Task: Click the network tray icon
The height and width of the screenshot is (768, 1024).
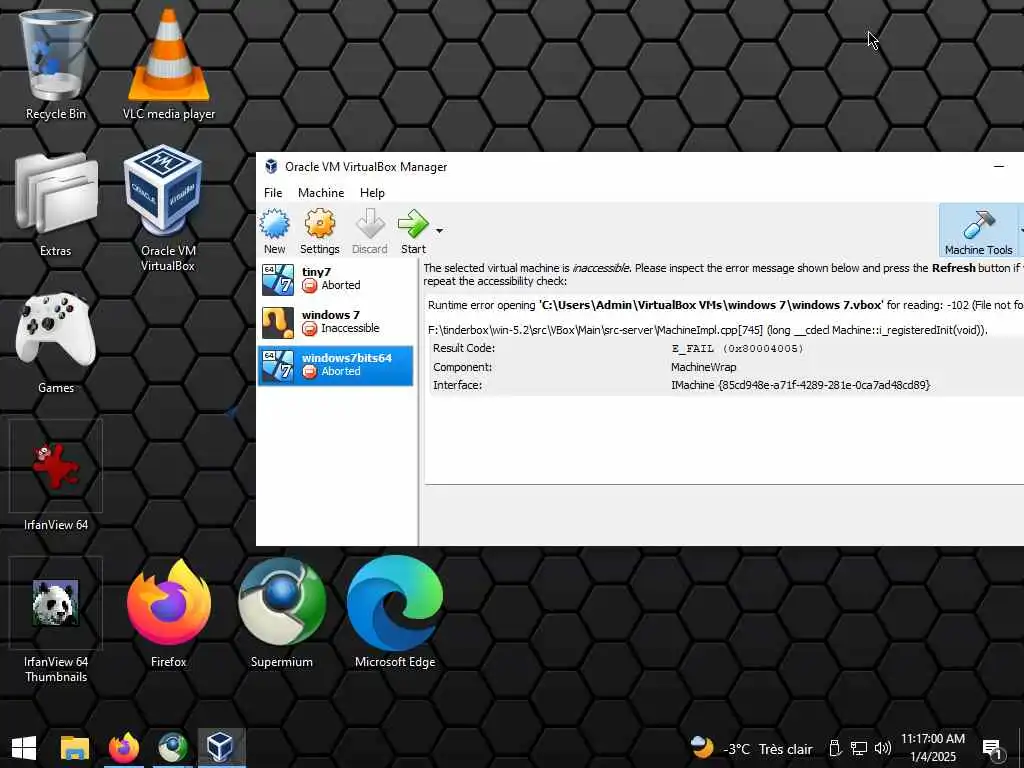Action: (x=858, y=749)
